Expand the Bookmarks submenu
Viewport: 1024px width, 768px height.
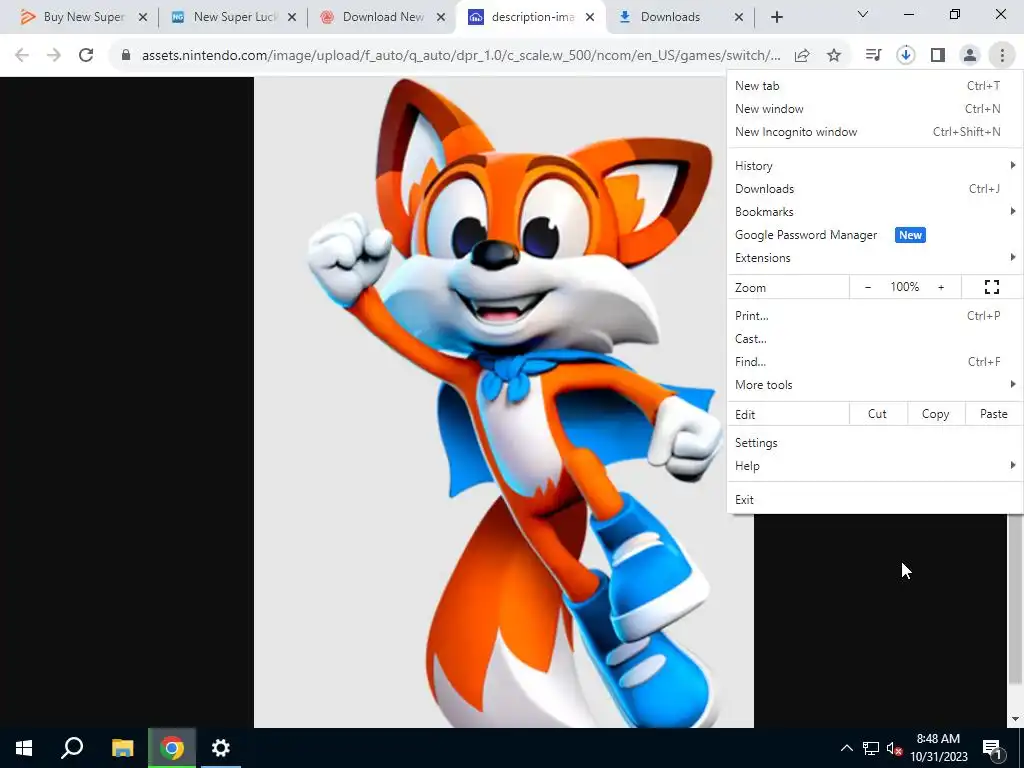coord(874,212)
